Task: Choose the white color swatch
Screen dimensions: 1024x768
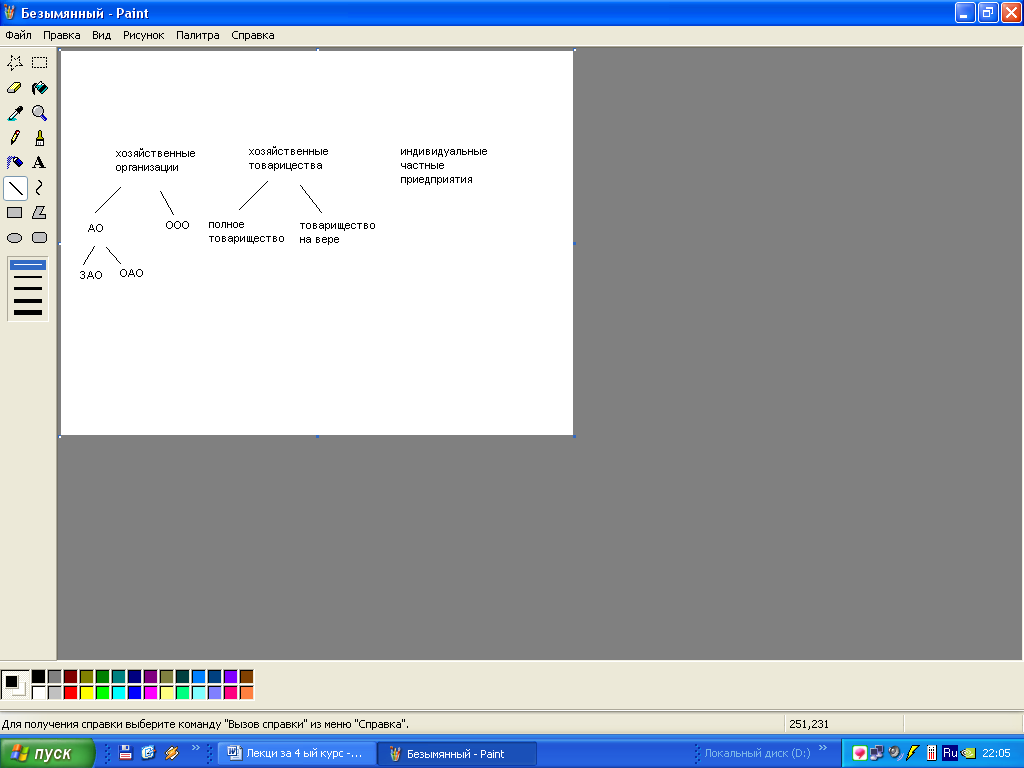Action: click(x=39, y=692)
